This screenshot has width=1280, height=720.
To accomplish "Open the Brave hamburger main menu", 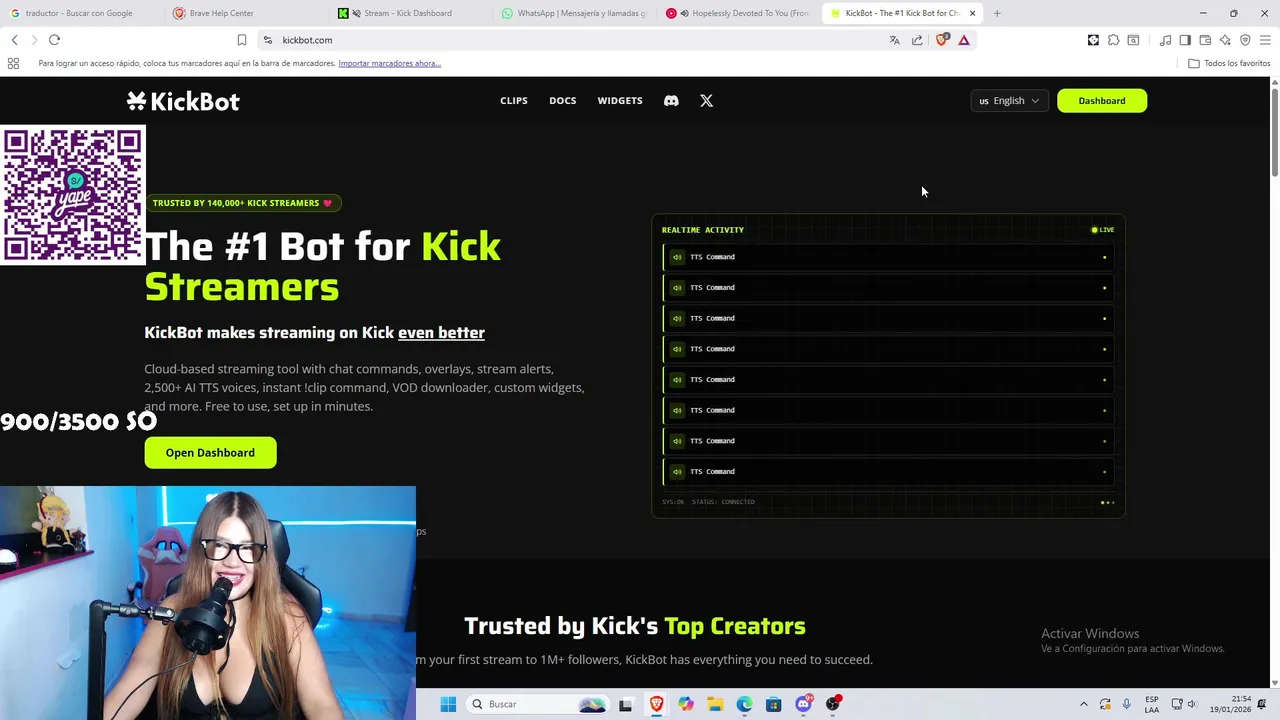I will point(1265,40).
